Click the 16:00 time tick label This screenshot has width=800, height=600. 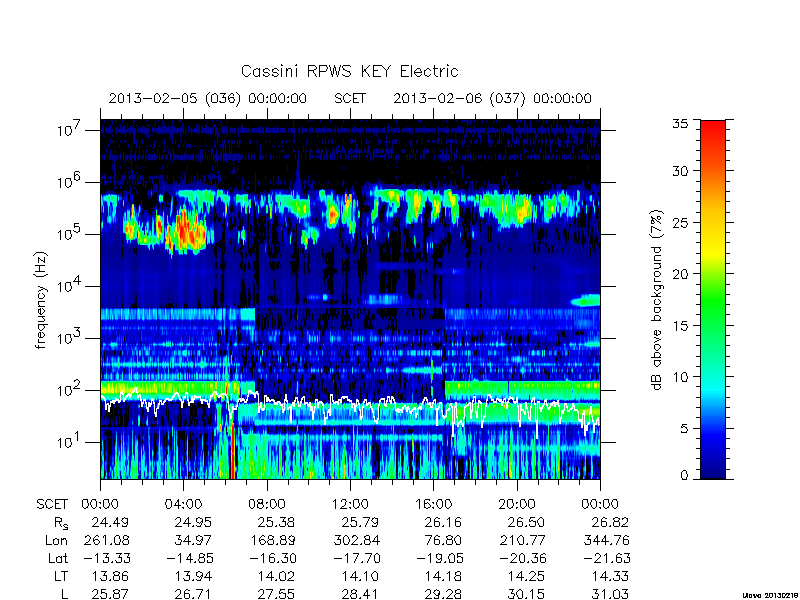click(x=433, y=504)
